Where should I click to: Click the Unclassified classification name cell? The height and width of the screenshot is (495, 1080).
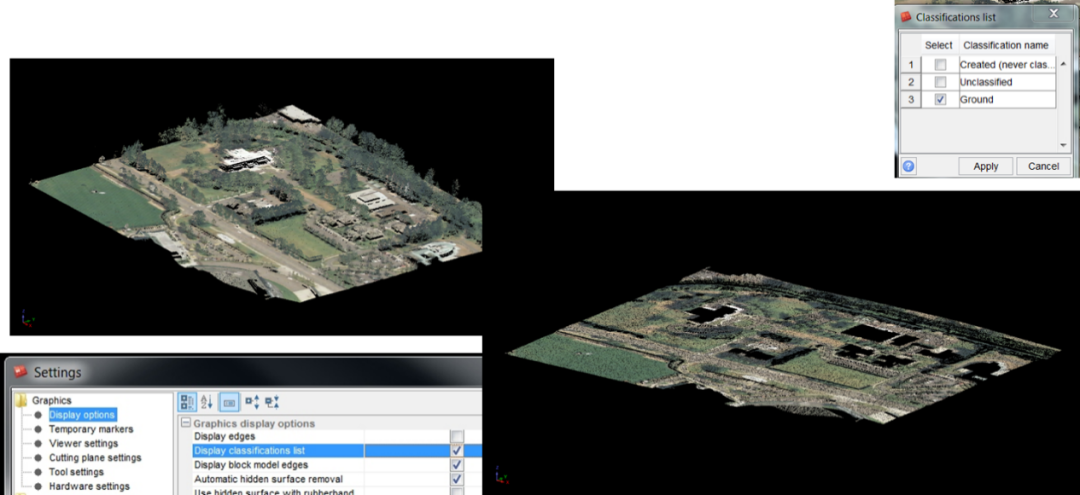[1007, 82]
